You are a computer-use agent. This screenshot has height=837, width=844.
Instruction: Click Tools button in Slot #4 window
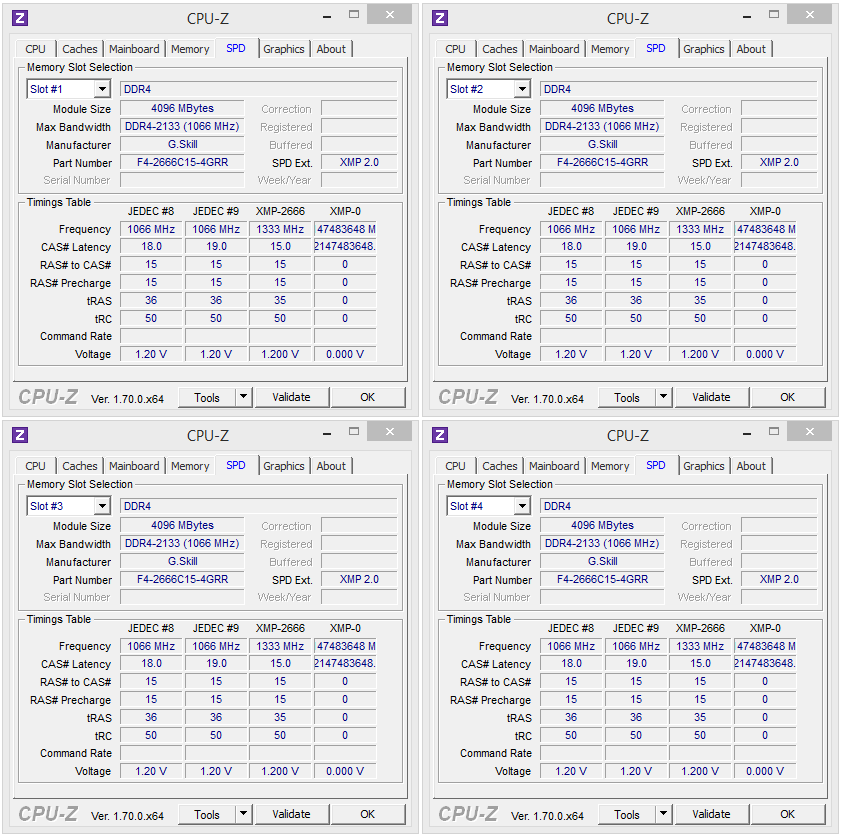point(627,814)
